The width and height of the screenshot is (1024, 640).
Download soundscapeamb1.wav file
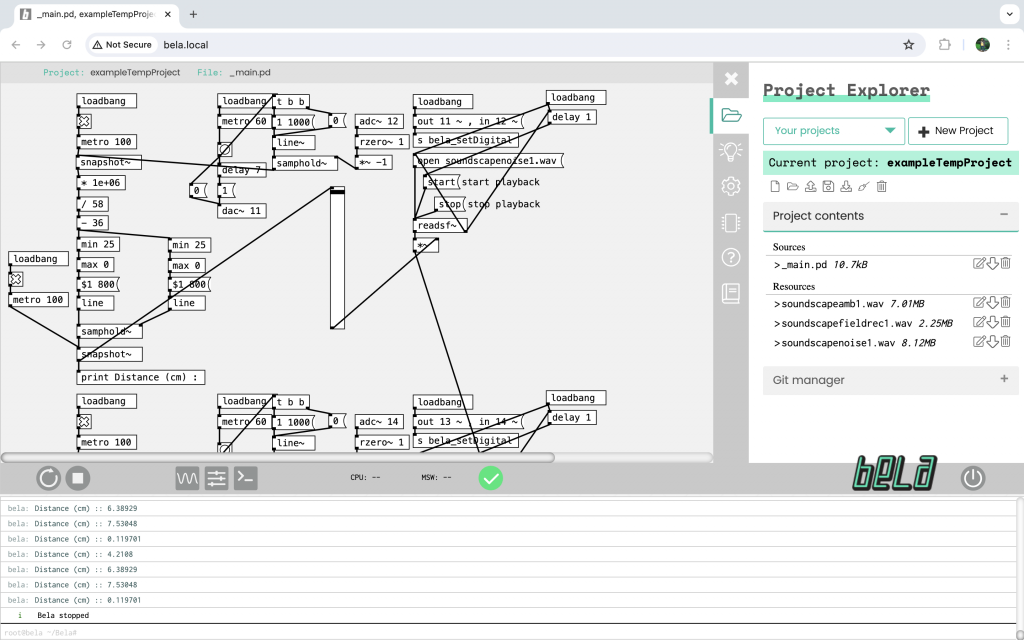click(993, 303)
